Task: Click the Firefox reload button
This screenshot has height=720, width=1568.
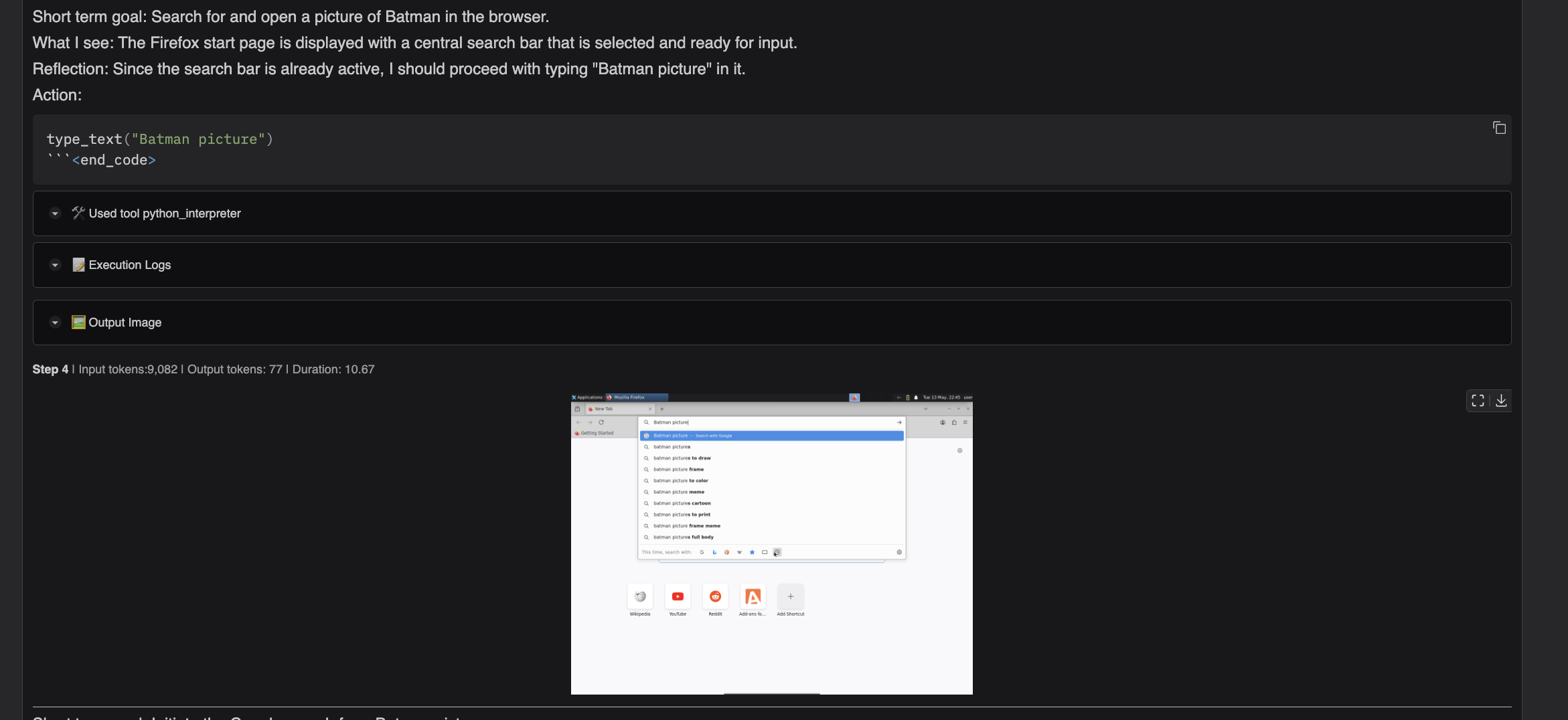Action: tap(601, 422)
